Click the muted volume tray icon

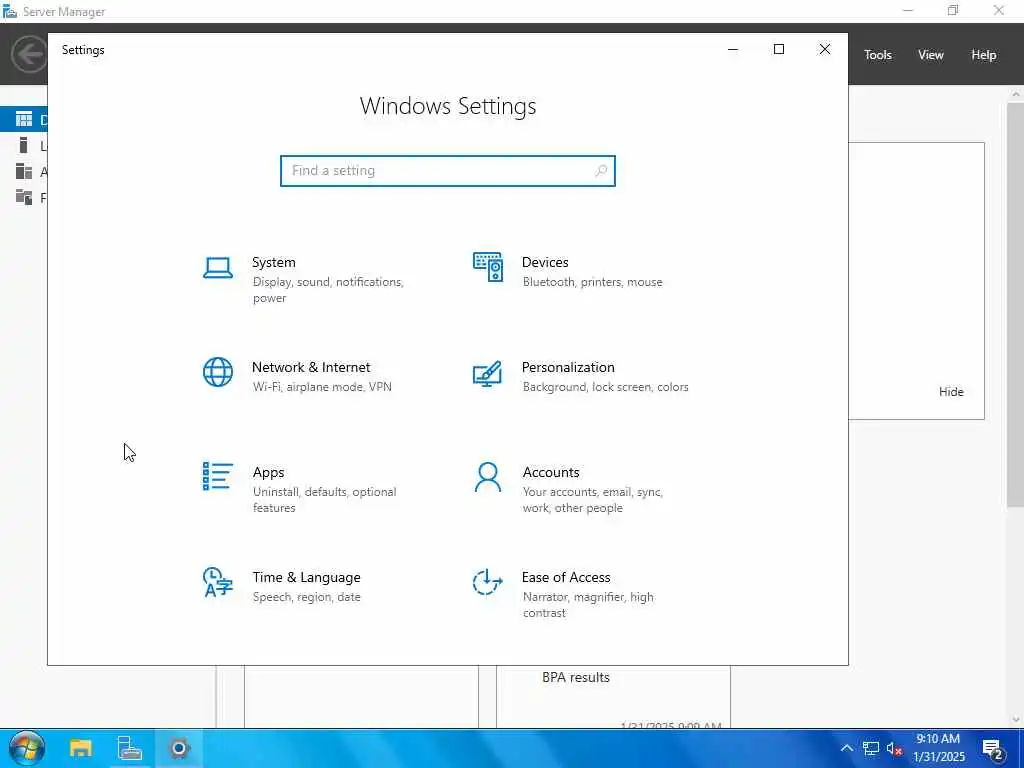(x=894, y=748)
